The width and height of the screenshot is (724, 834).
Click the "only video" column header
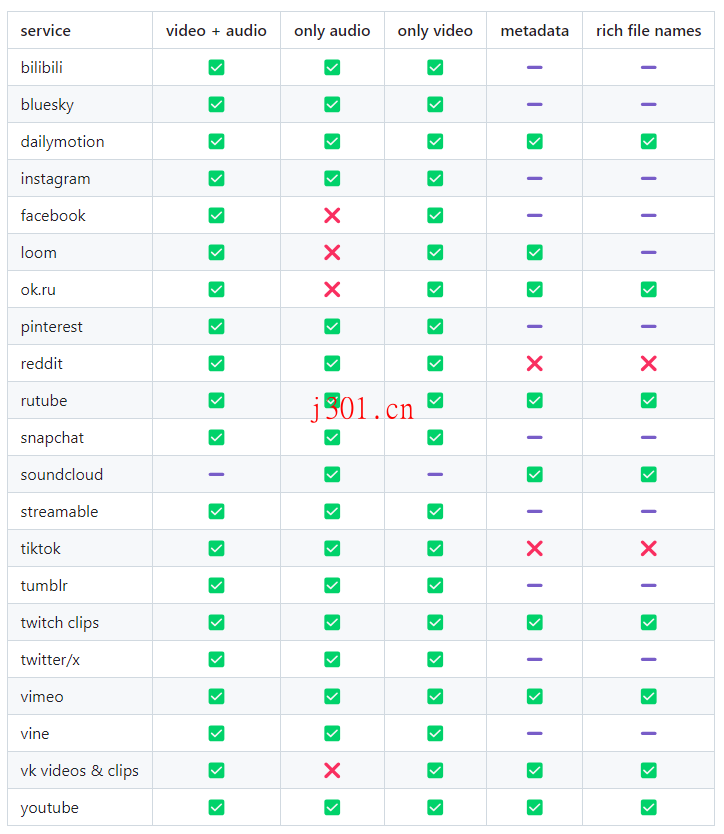click(435, 31)
